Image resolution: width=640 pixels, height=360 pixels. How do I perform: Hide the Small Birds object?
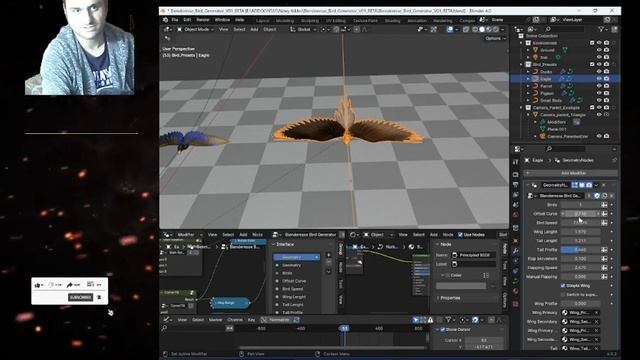pyautogui.click(x=599, y=100)
